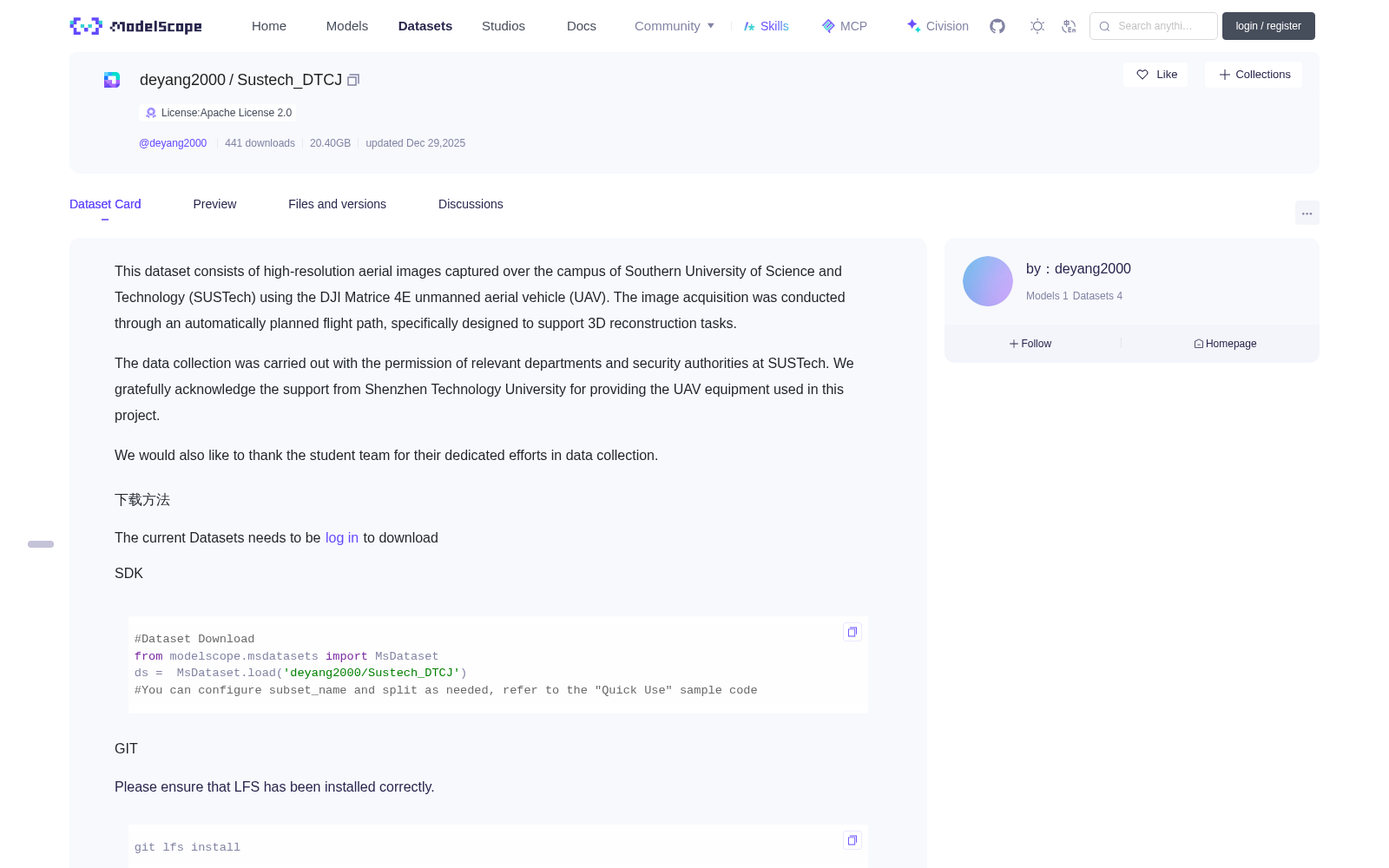Click the side floating handle bar
The width and height of the screenshot is (1389, 868).
(x=41, y=544)
